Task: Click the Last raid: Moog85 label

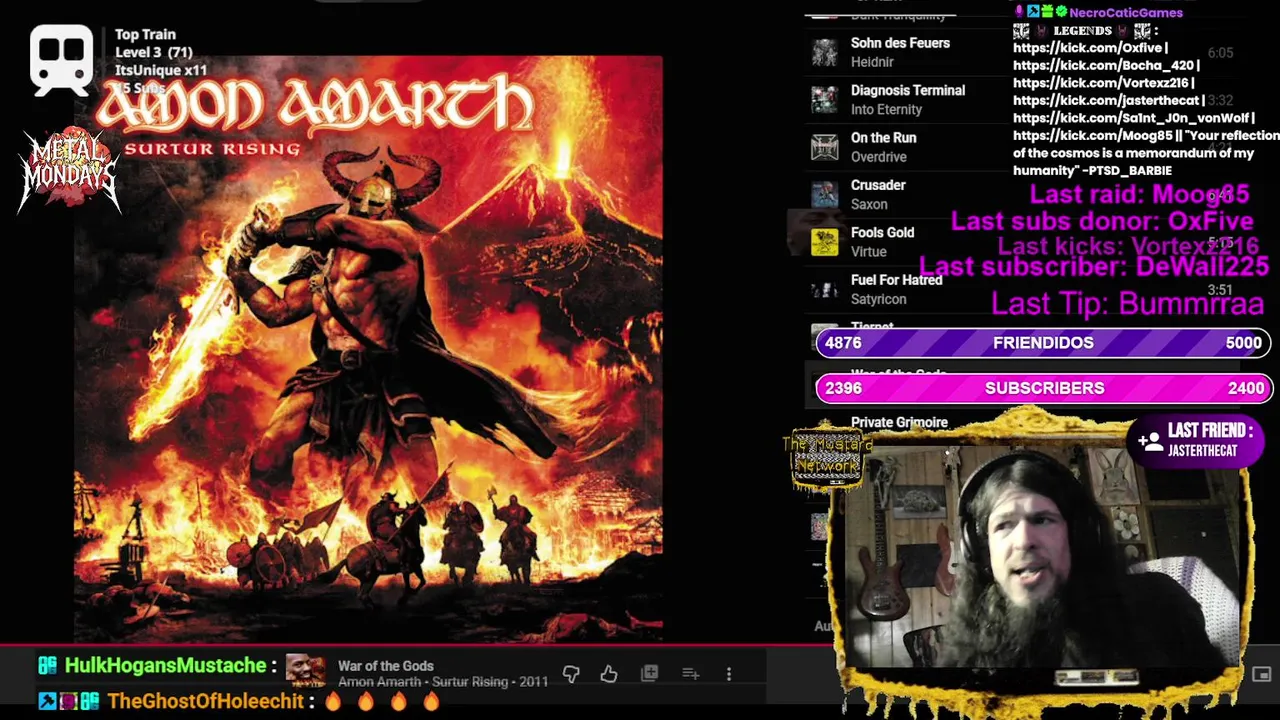Action: [1139, 195]
